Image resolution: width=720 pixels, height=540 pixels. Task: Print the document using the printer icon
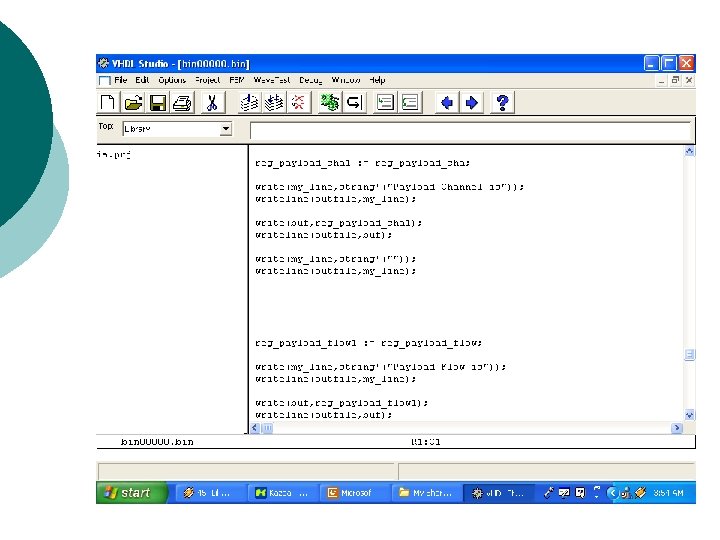point(182,102)
